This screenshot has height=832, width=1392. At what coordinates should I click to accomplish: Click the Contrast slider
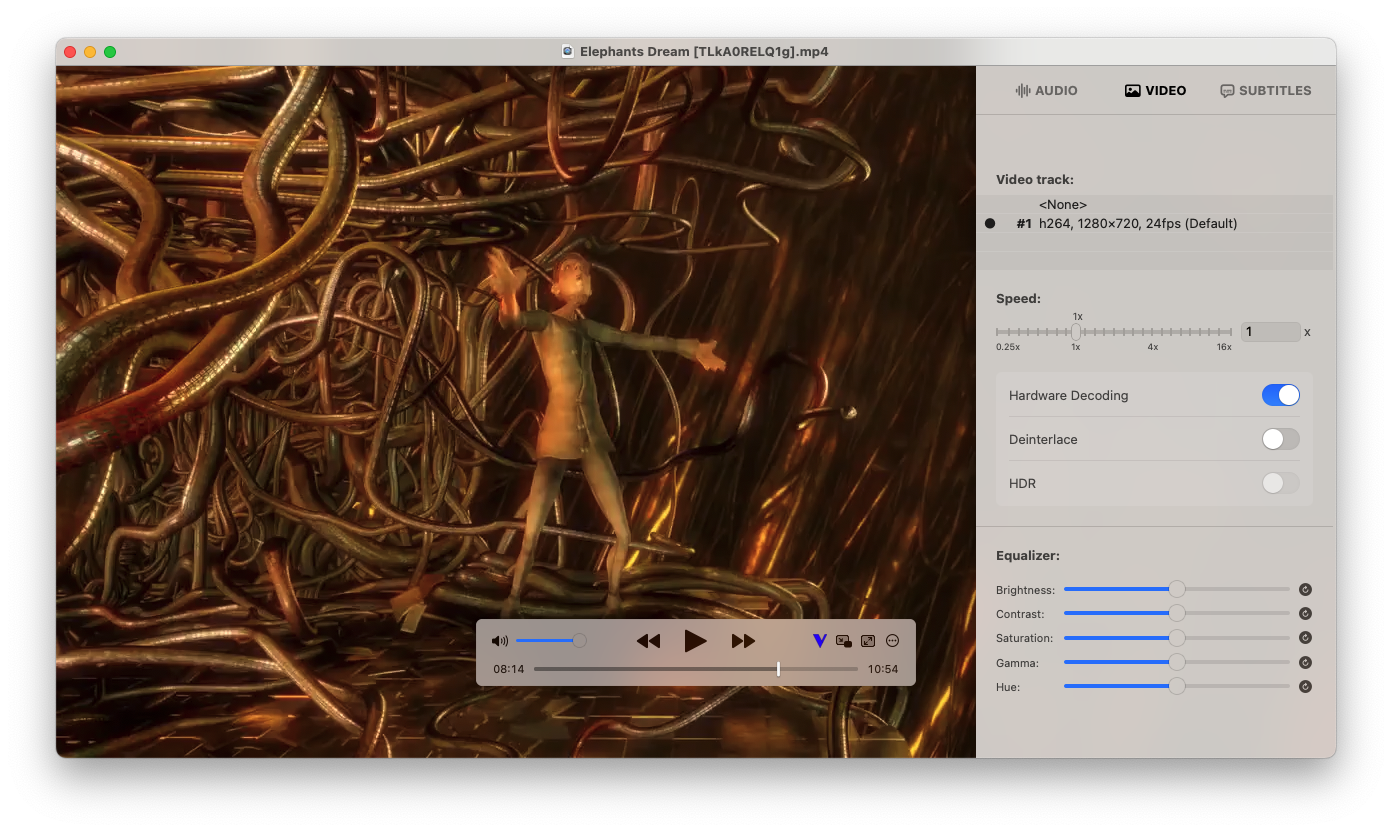click(1177, 613)
